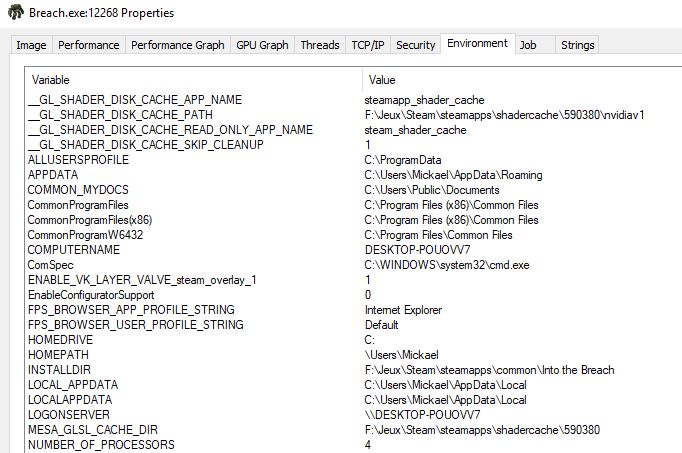The image size is (682, 453).
Task: Click the C:\Users\Public\Documents value
Action: point(432,190)
